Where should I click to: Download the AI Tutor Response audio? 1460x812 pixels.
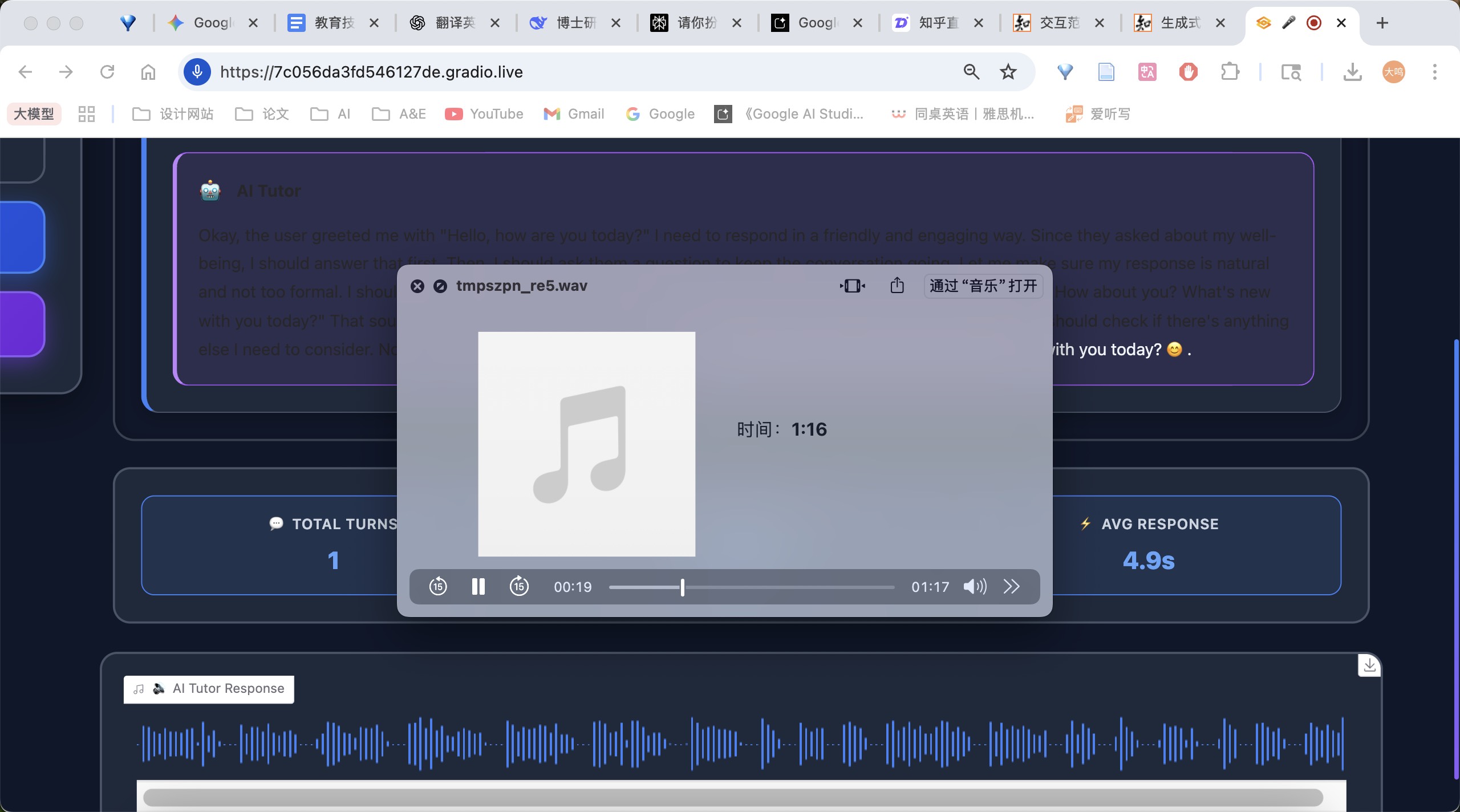(1369, 665)
